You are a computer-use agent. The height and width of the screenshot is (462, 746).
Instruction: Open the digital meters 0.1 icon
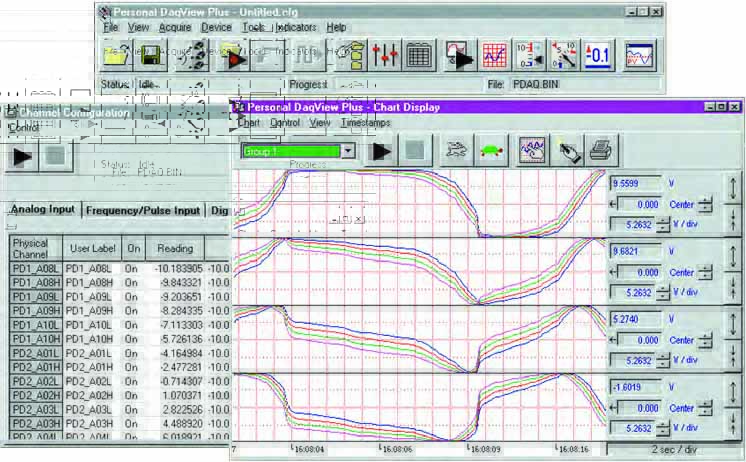pyautogui.click(x=598, y=56)
